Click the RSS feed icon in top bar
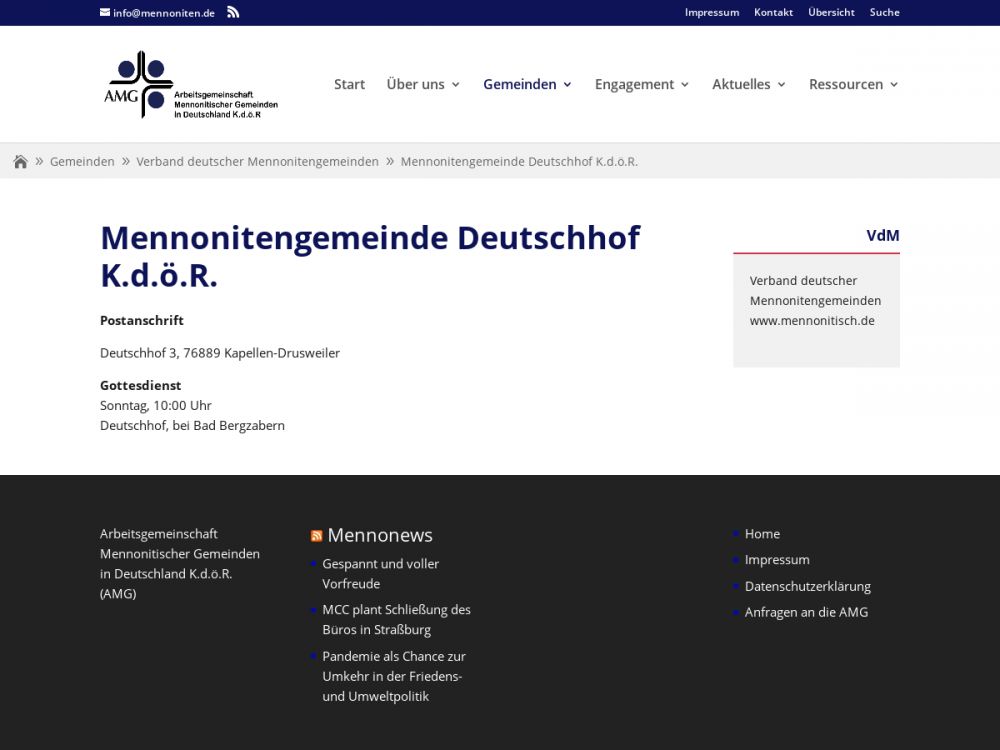1000x750 pixels. coord(233,12)
